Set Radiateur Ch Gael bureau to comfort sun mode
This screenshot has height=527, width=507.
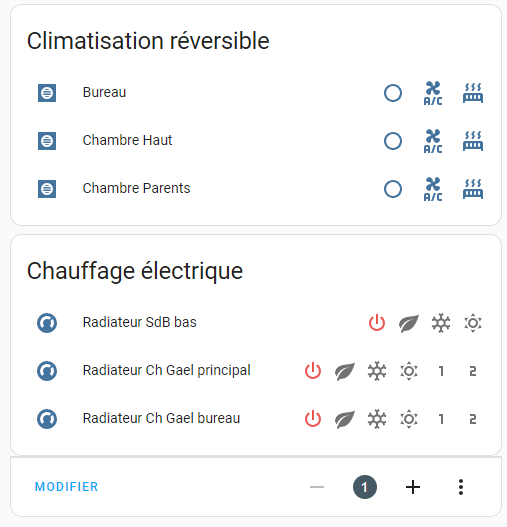[x=409, y=419]
